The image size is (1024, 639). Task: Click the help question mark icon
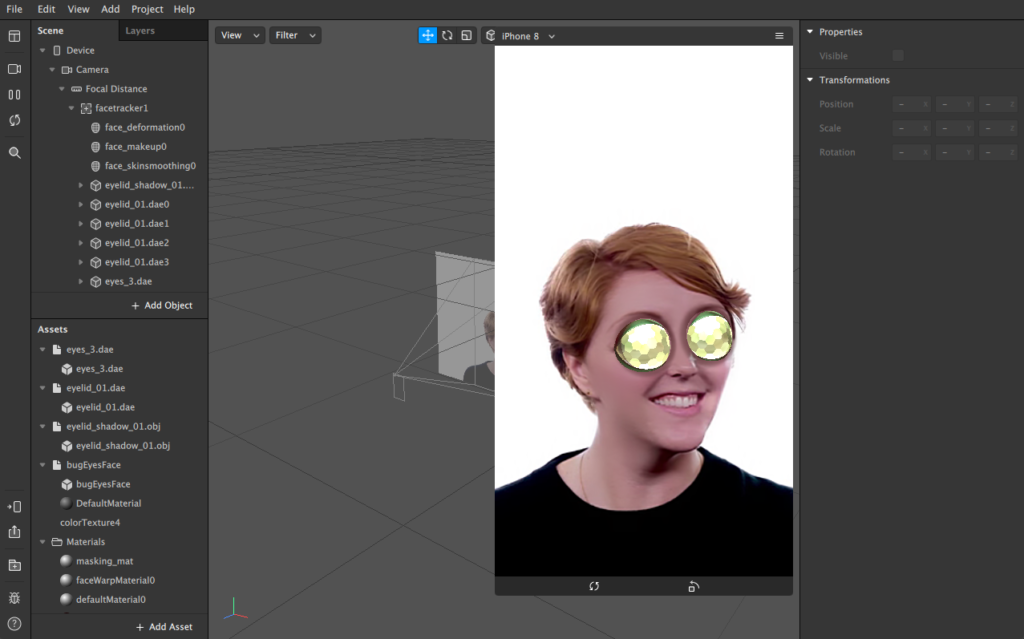[14, 623]
